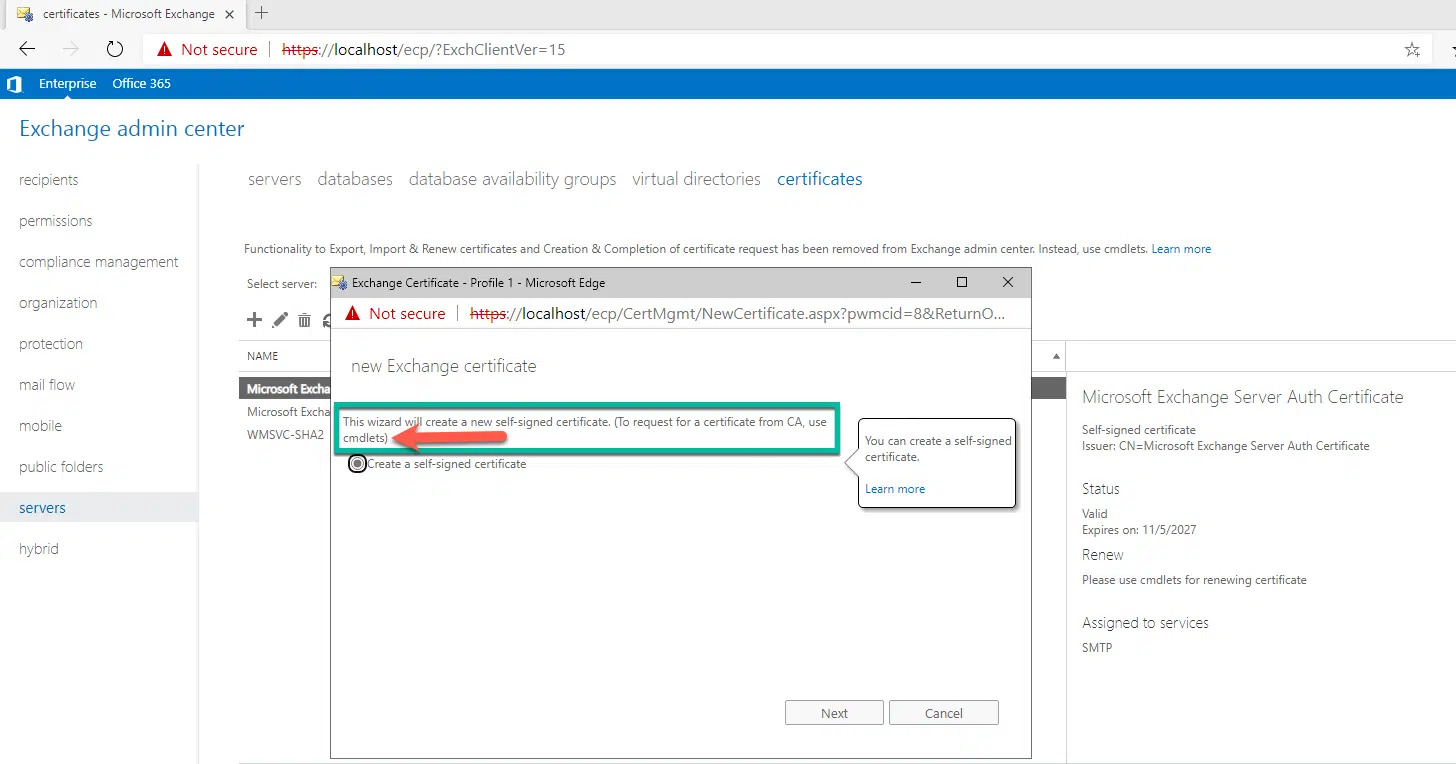Go to permissions in the sidebar
1456x764 pixels.
[56, 221]
